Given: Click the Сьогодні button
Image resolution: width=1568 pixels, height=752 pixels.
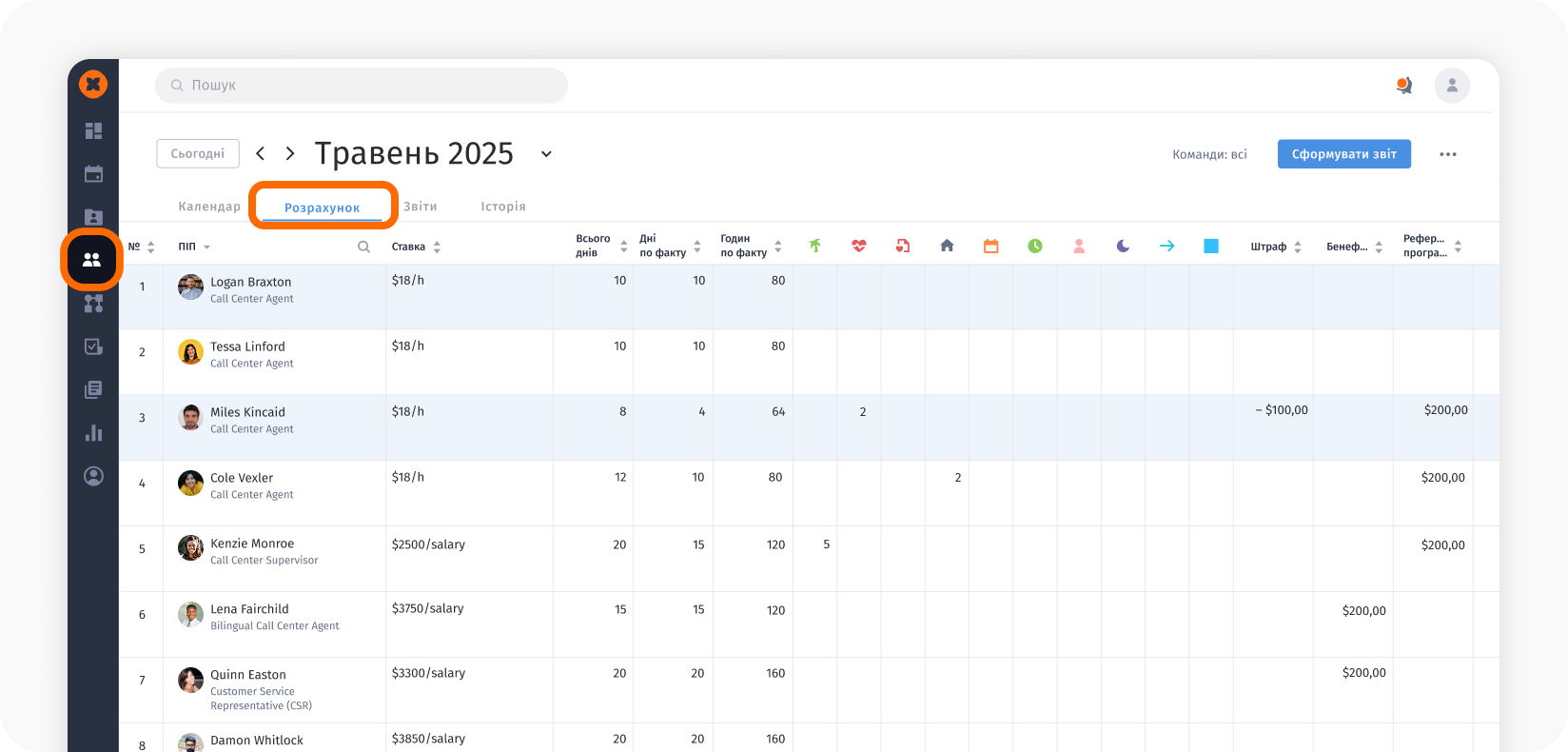Looking at the screenshot, I should pyautogui.click(x=198, y=154).
